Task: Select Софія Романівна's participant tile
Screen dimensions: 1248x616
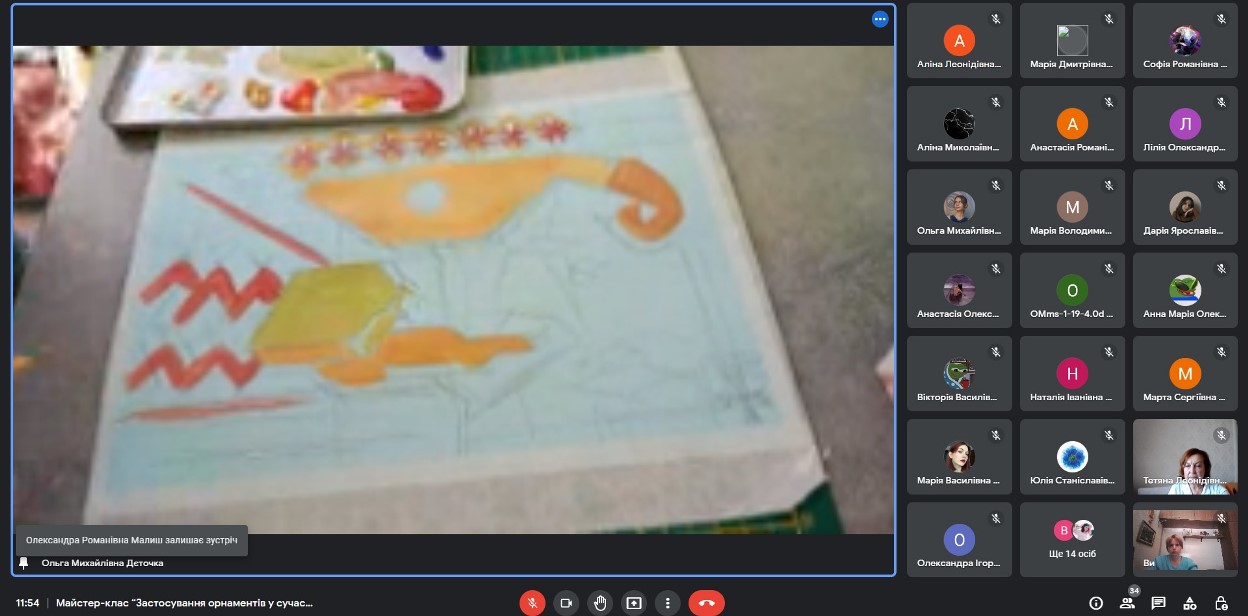Action: (1185, 41)
